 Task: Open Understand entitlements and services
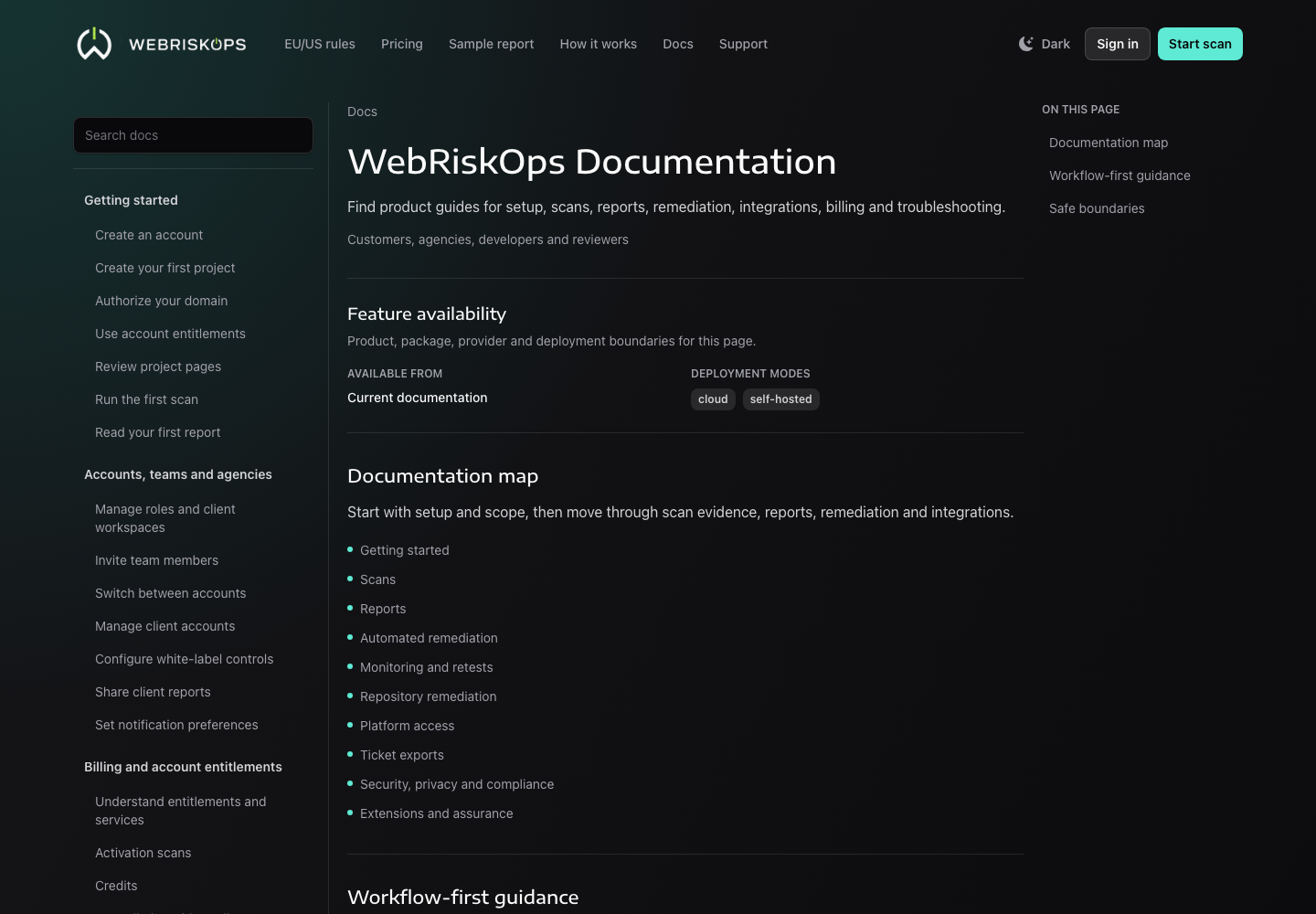tap(181, 811)
